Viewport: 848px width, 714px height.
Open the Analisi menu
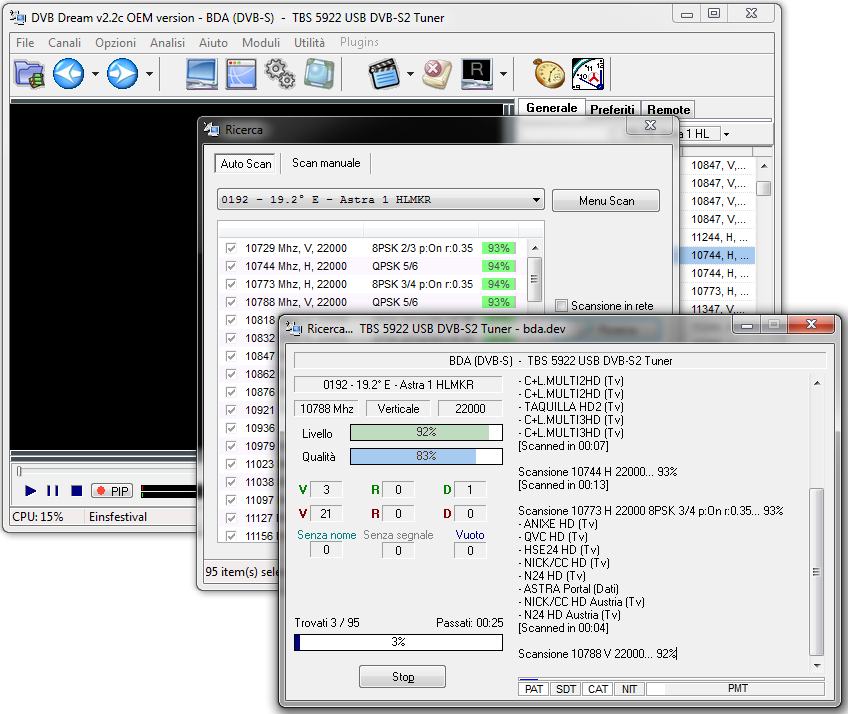[167, 43]
